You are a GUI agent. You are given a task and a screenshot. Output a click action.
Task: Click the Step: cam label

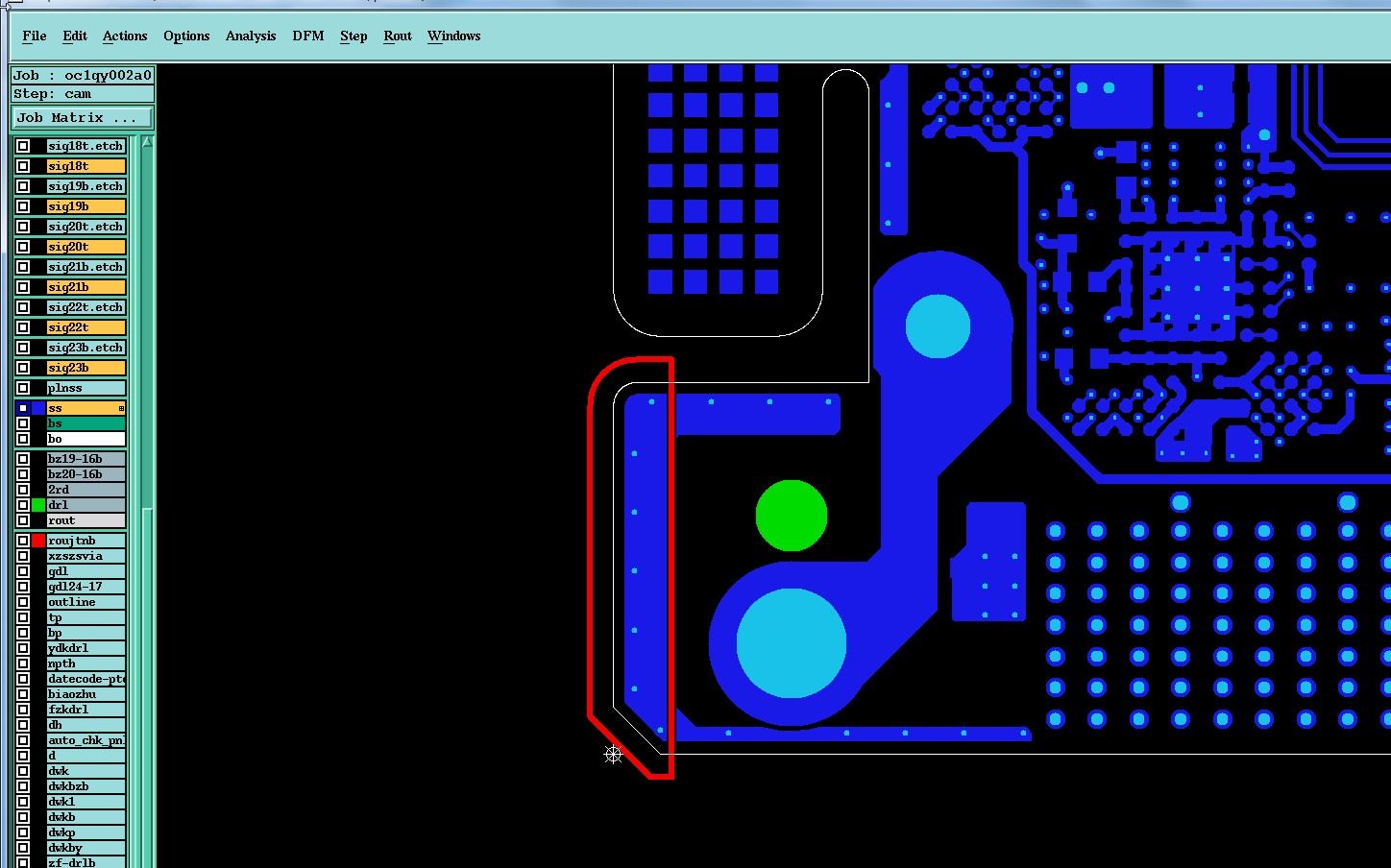point(83,94)
